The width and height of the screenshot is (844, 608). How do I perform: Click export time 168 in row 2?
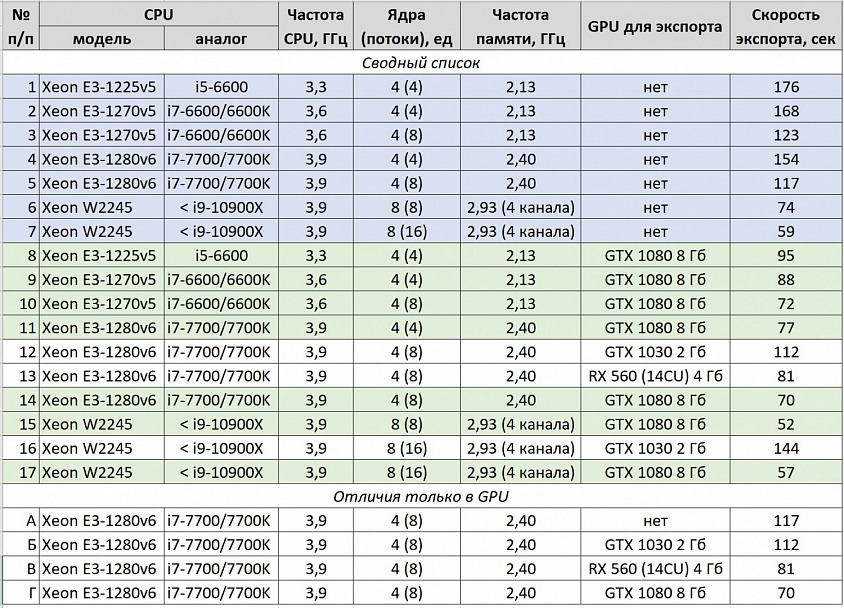786,111
